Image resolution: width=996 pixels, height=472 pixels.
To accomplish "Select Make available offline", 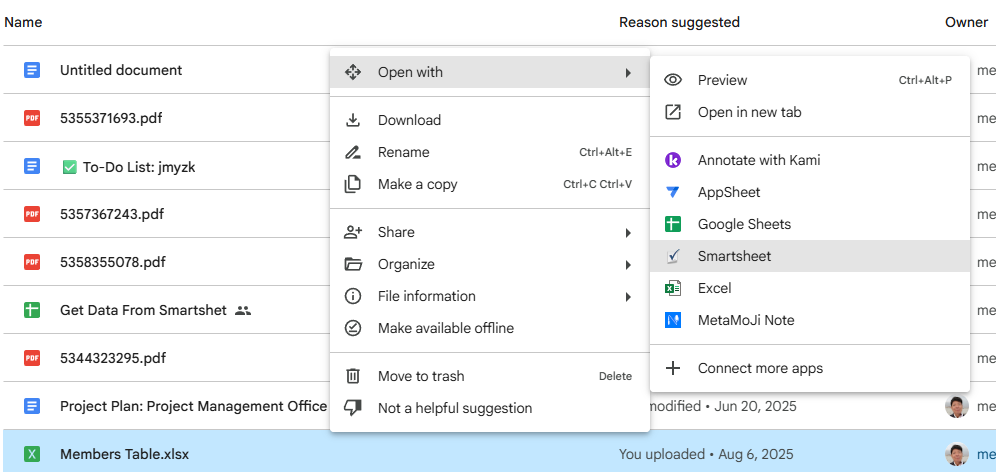I will click(x=489, y=328).
